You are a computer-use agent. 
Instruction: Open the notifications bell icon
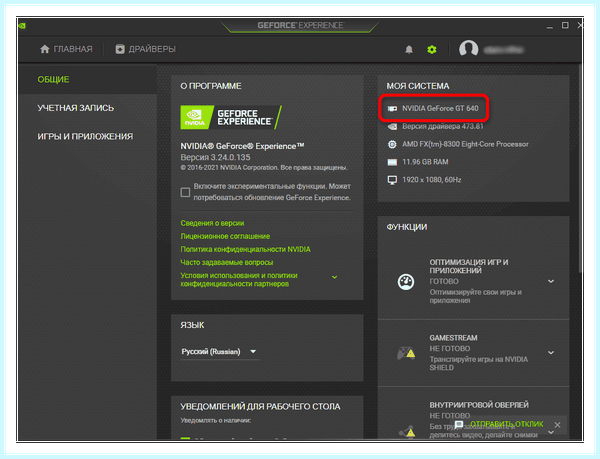[x=409, y=50]
